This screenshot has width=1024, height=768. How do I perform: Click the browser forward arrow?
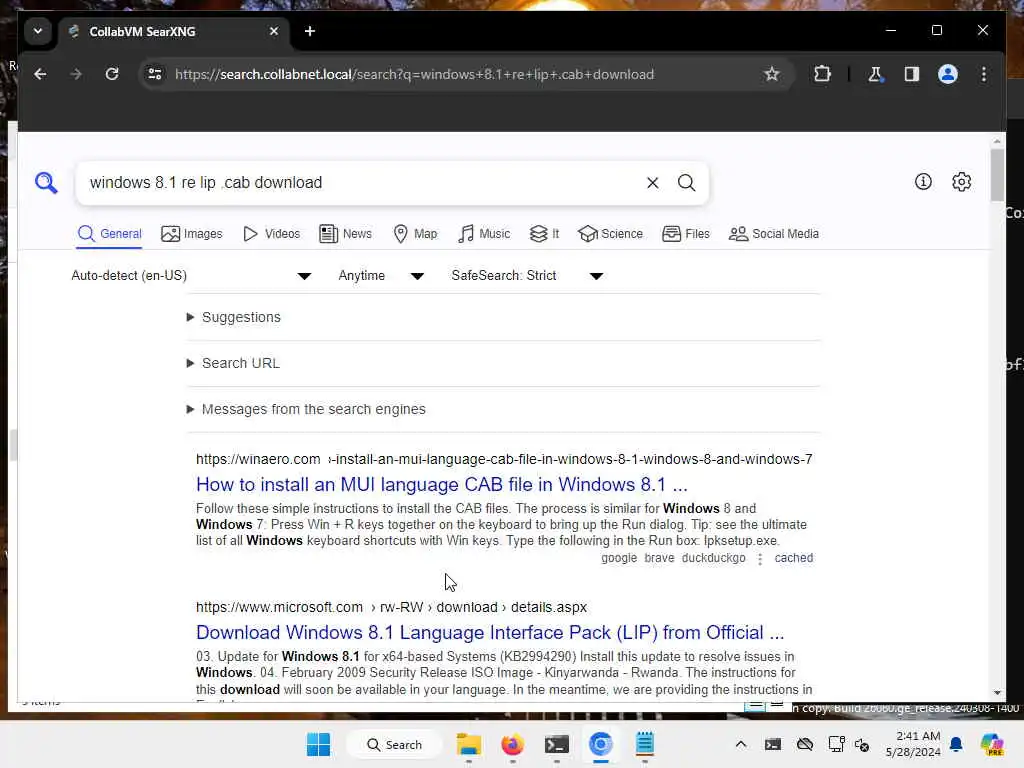pos(76,74)
